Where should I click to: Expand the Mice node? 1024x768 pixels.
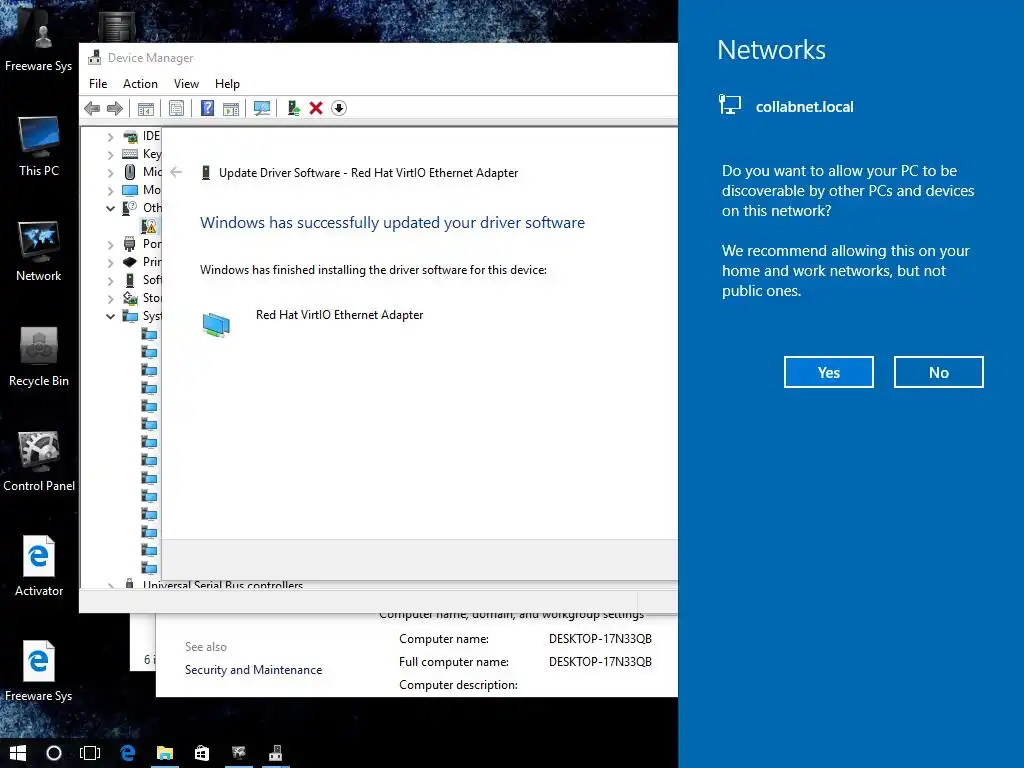(x=110, y=172)
